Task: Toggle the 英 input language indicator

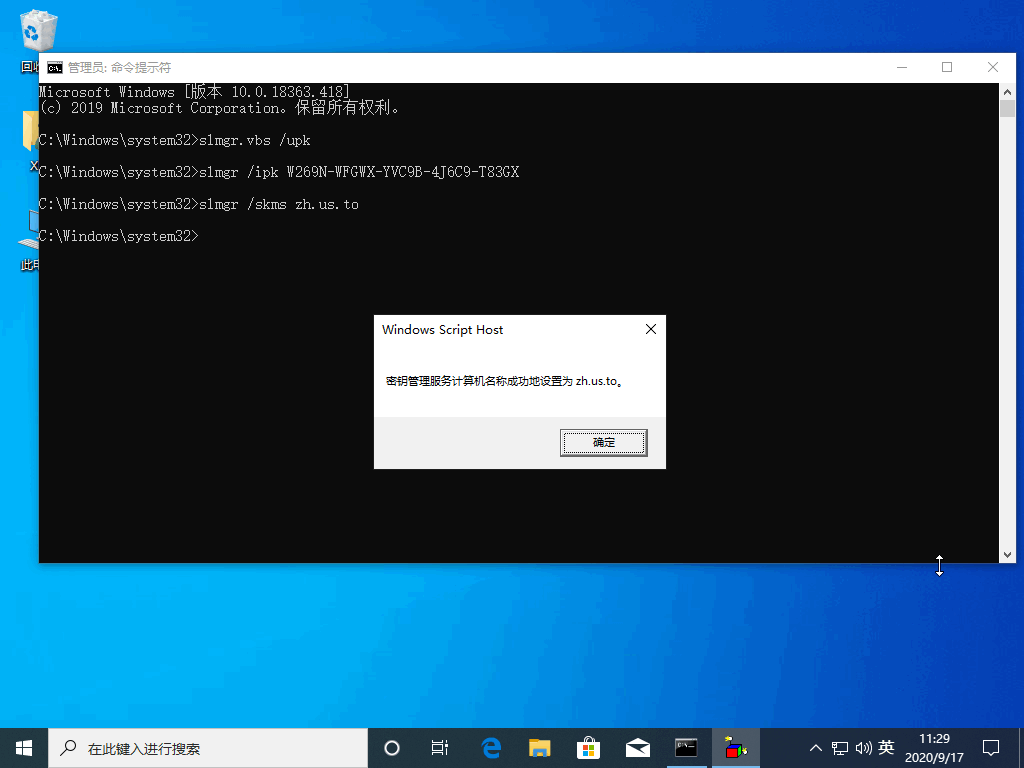Action: click(886, 748)
